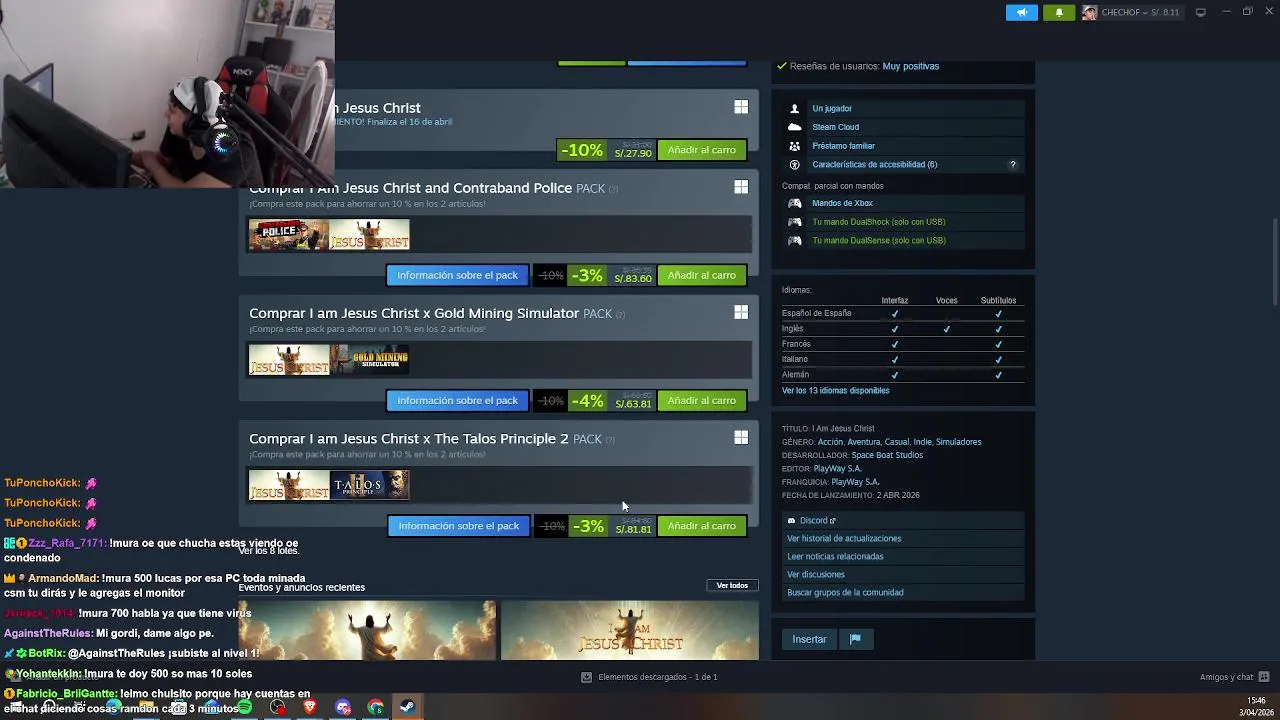Open pack info for Talos Principle 2 pack
The image size is (1280, 720).
click(458, 526)
